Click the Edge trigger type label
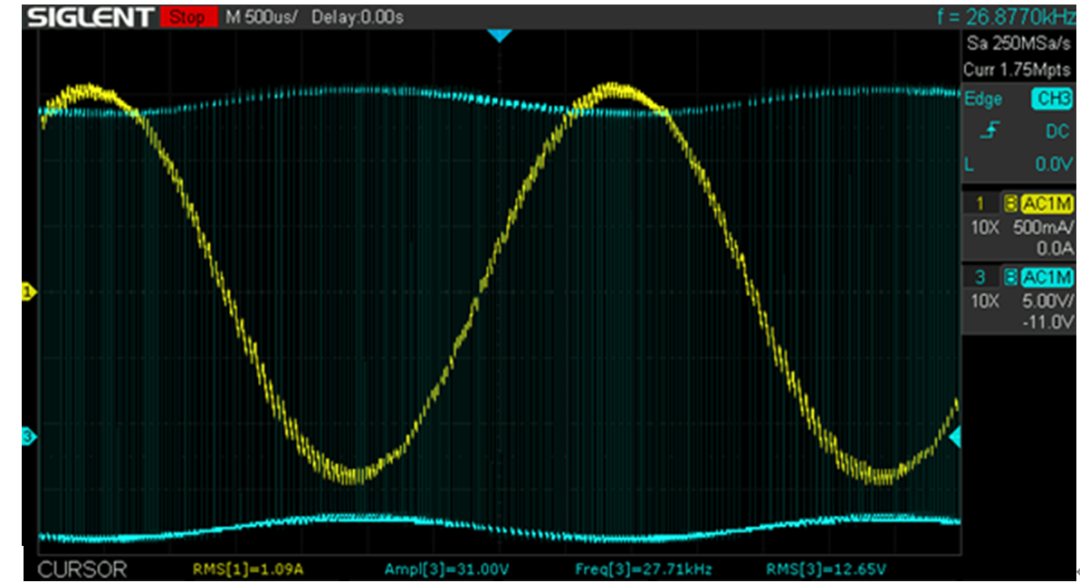1080x583 pixels. (983, 99)
